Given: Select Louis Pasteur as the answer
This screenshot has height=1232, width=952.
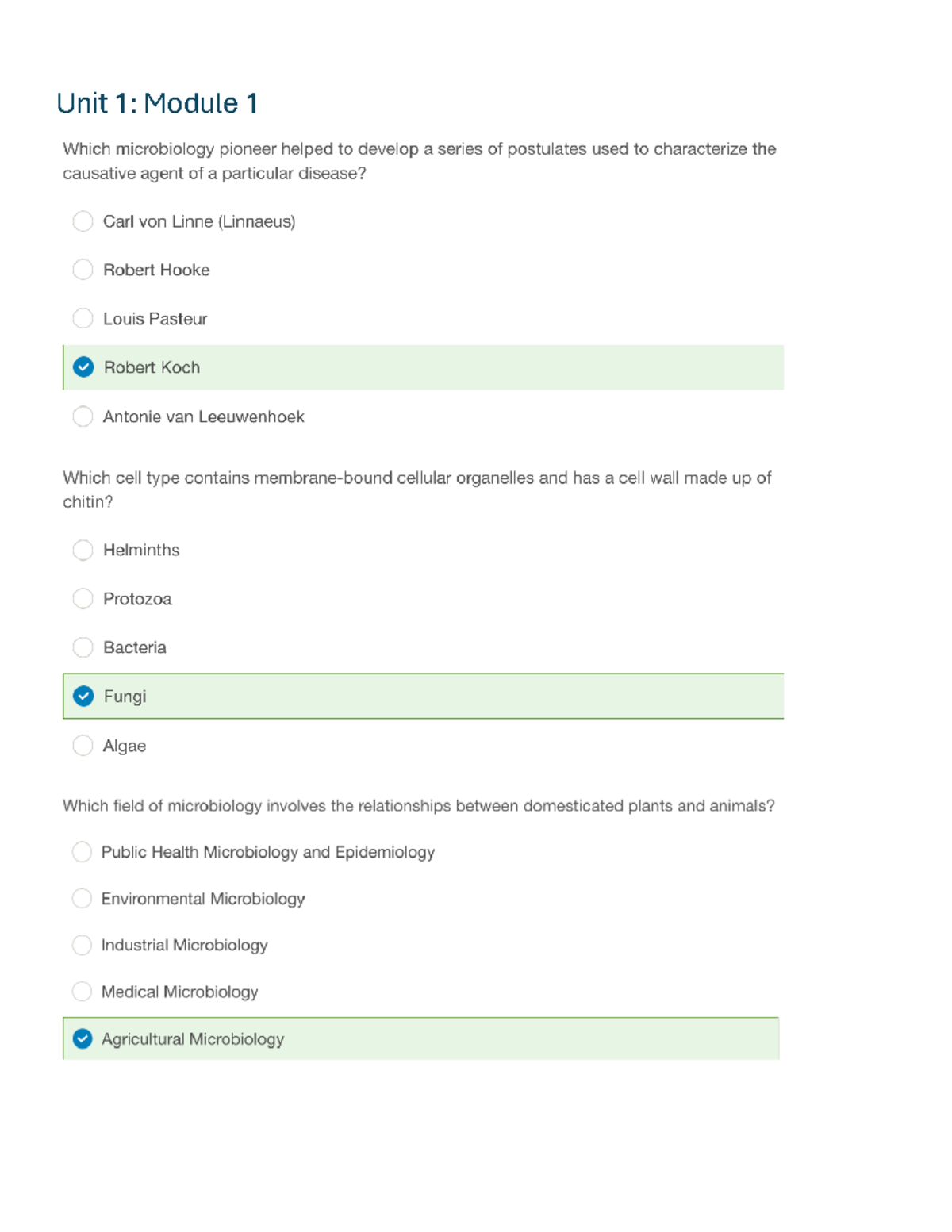Looking at the screenshot, I should [x=83, y=319].
